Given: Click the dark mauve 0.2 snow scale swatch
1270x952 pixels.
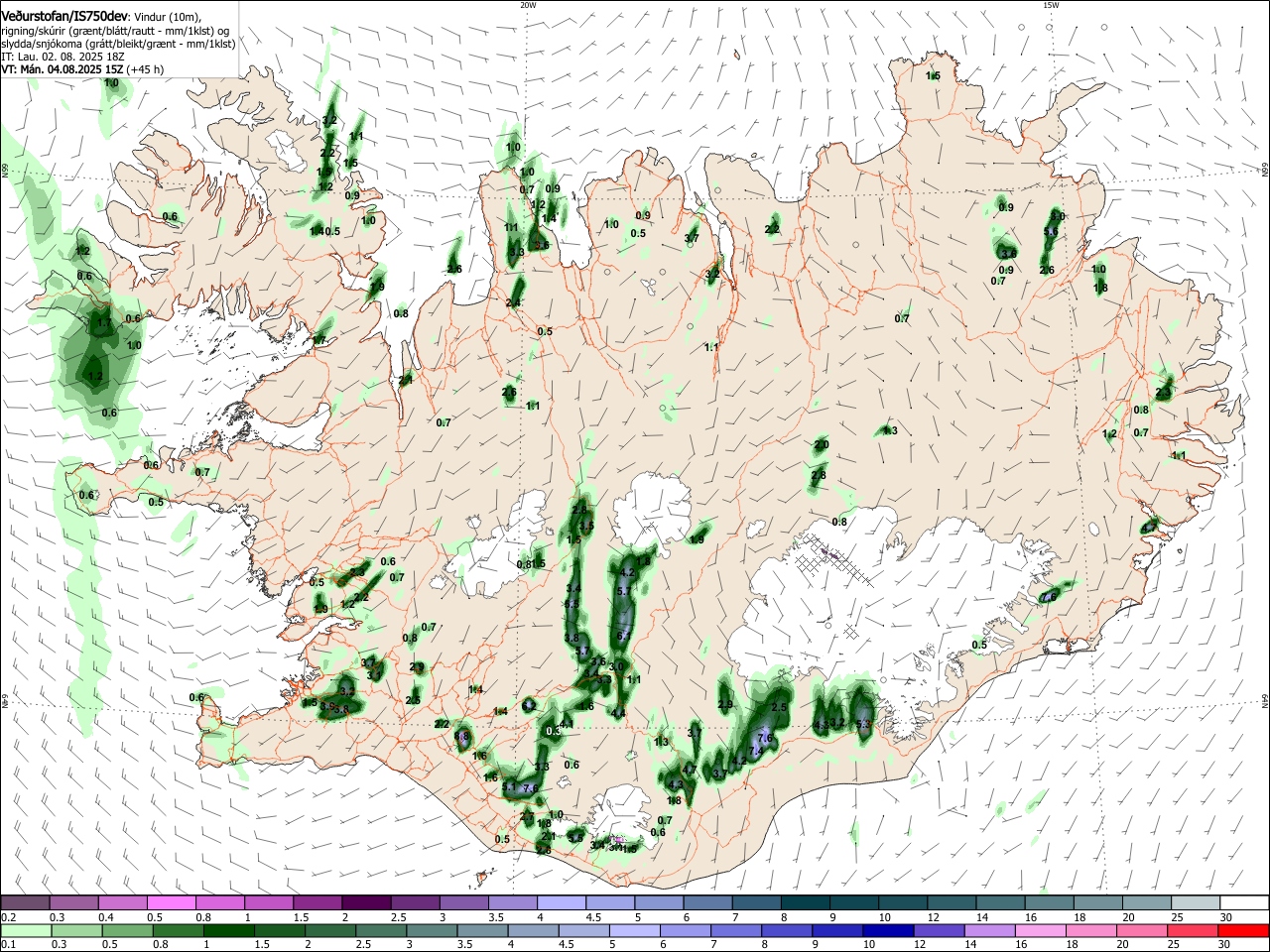Looking at the screenshot, I should 25,902.
